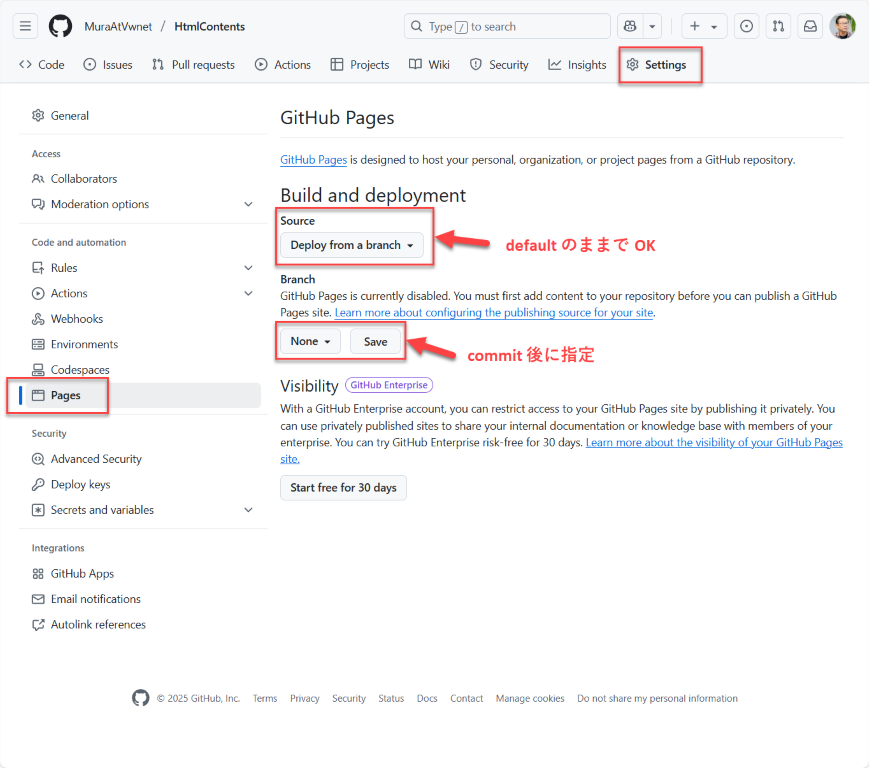Open Codespaces settings

(x=143, y=370)
